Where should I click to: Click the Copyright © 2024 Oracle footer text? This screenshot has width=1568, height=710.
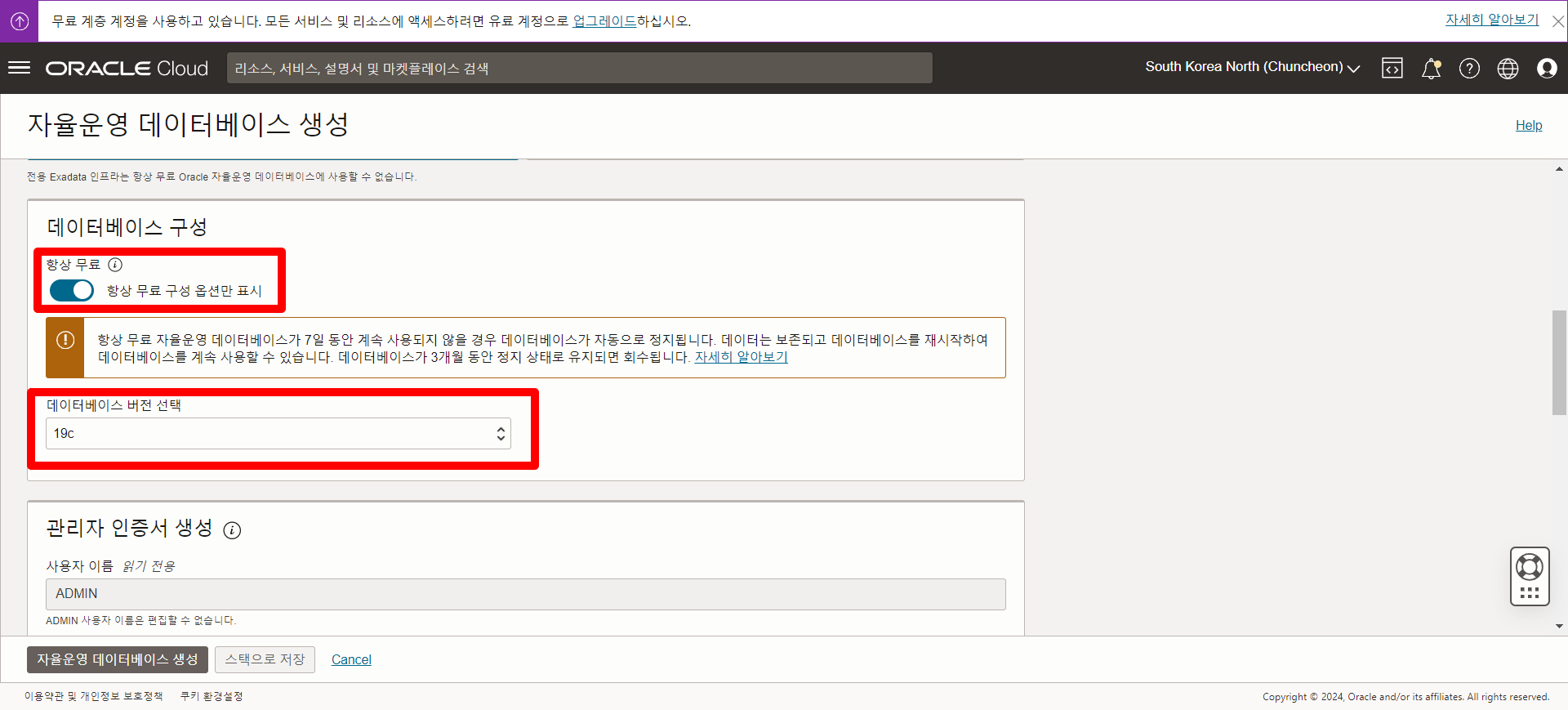click(x=1405, y=697)
